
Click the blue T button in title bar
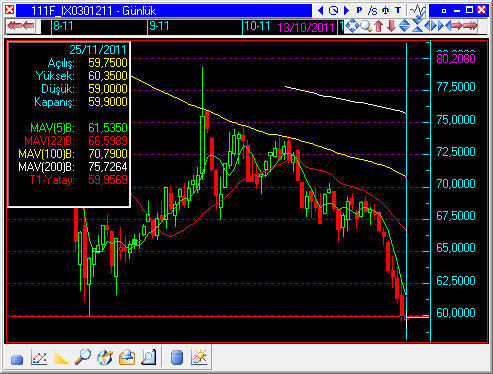[398, 10]
